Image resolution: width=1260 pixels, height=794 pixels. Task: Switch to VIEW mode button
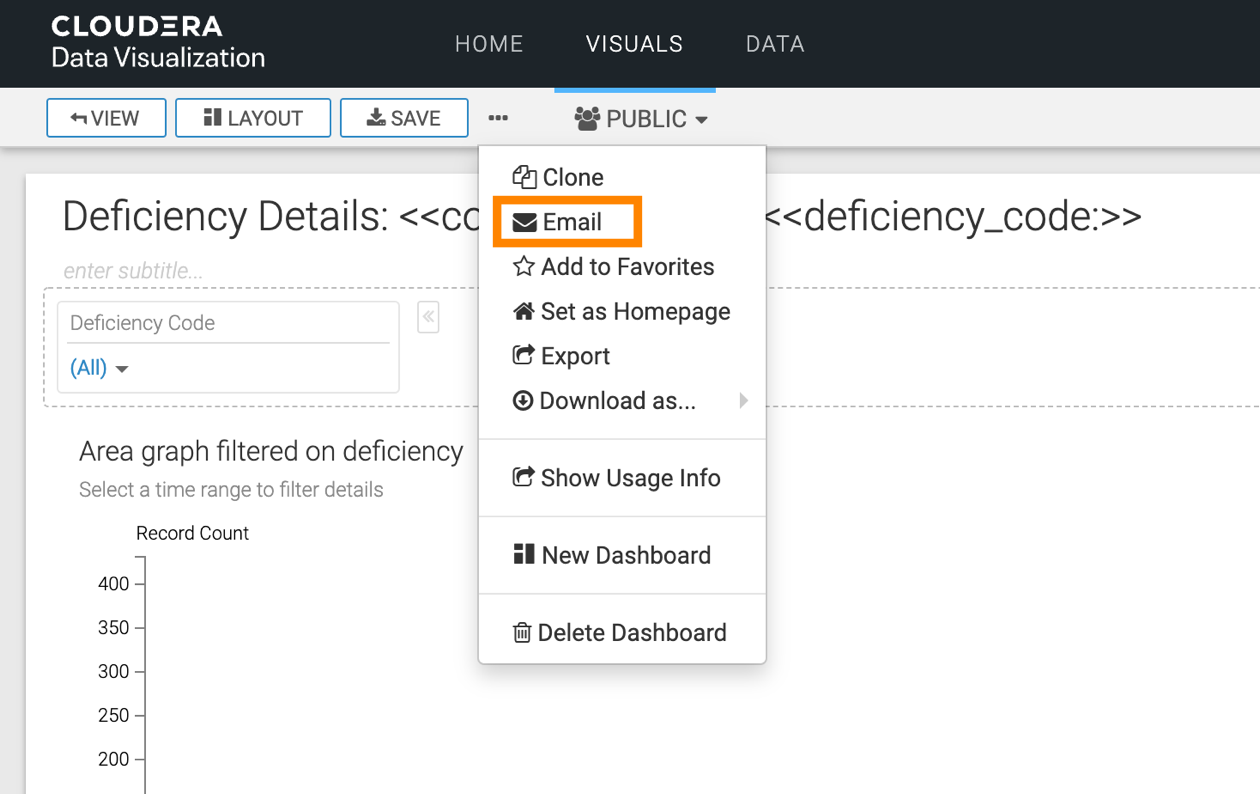click(x=106, y=118)
